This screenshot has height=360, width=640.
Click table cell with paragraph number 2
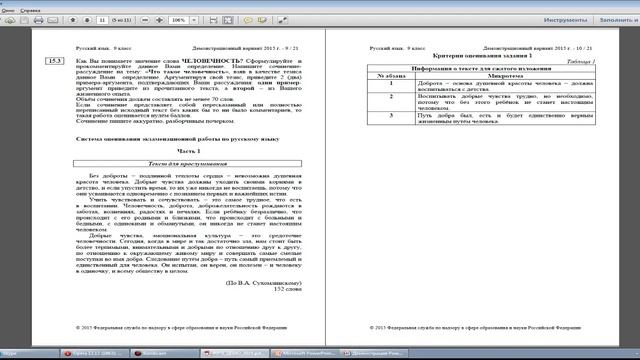(x=391, y=102)
